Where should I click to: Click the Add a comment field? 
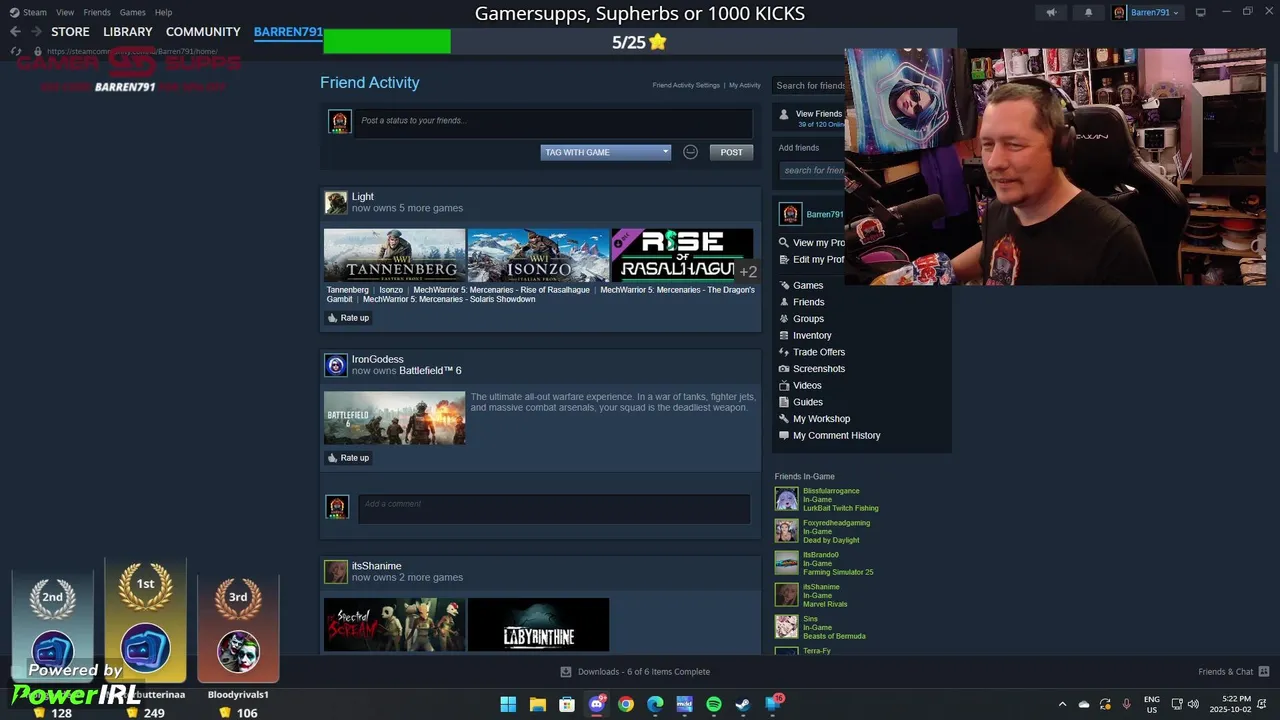point(554,508)
